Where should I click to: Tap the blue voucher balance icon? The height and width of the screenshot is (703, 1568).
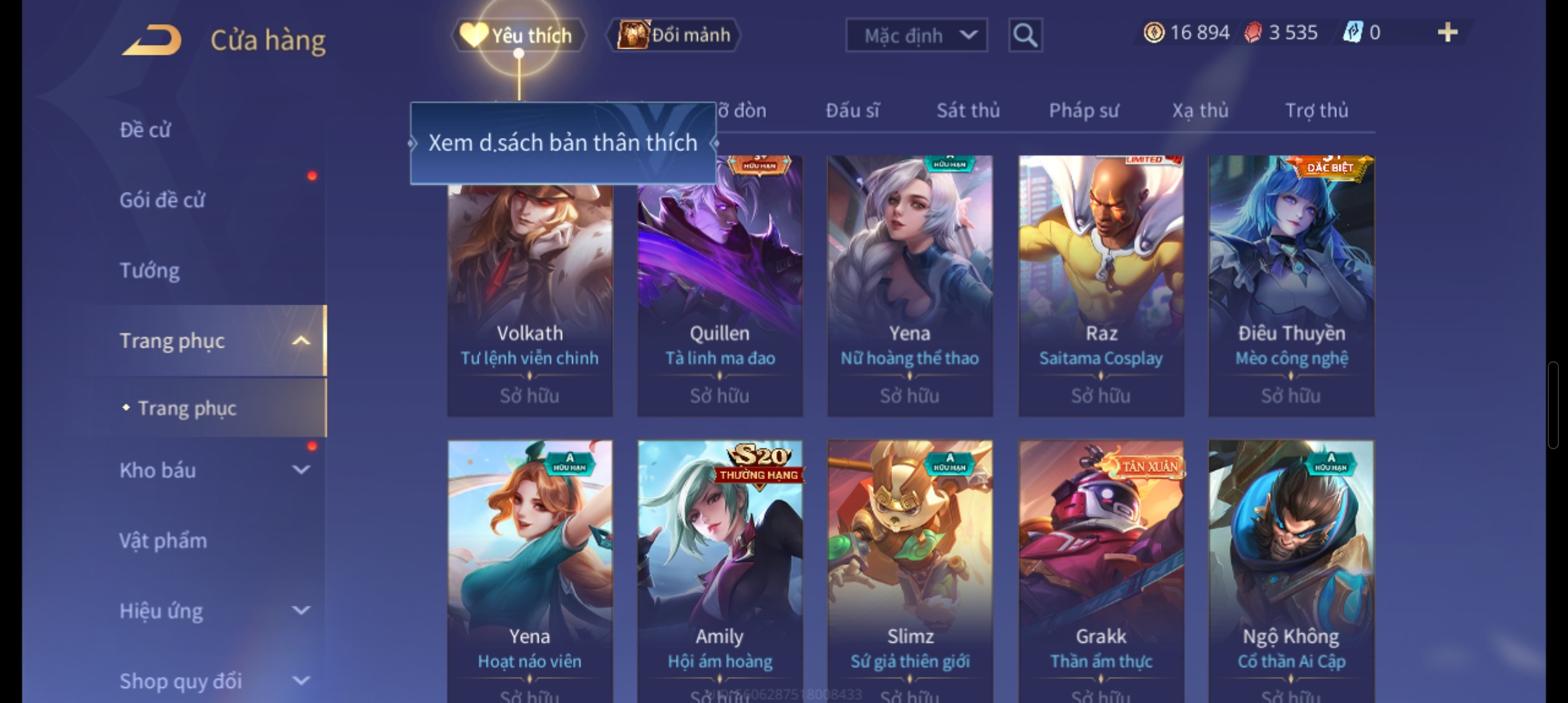click(x=1352, y=33)
